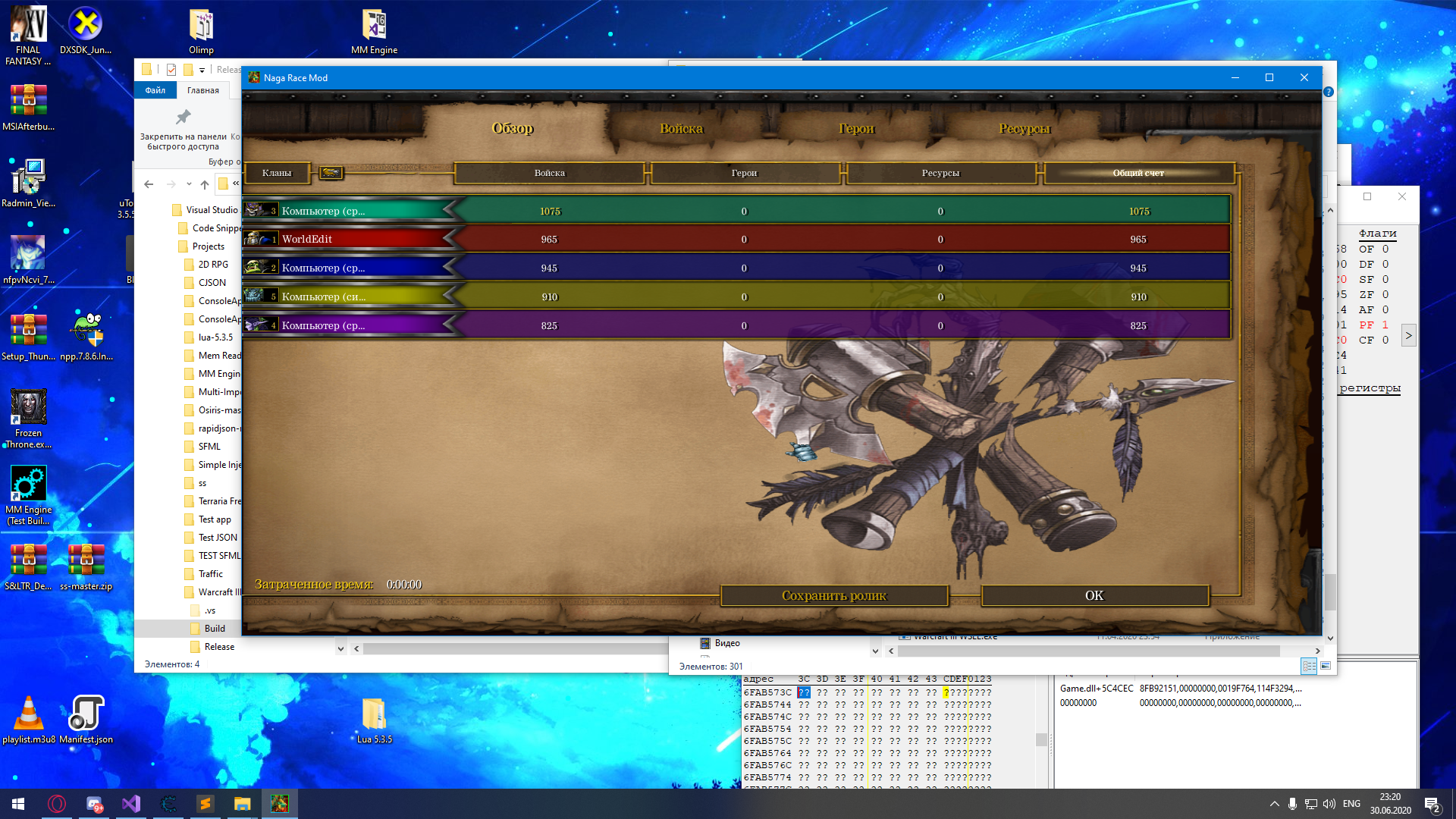Click the Windows Start button
Viewport: 1456px width, 819px height.
(x=18, y=804)
